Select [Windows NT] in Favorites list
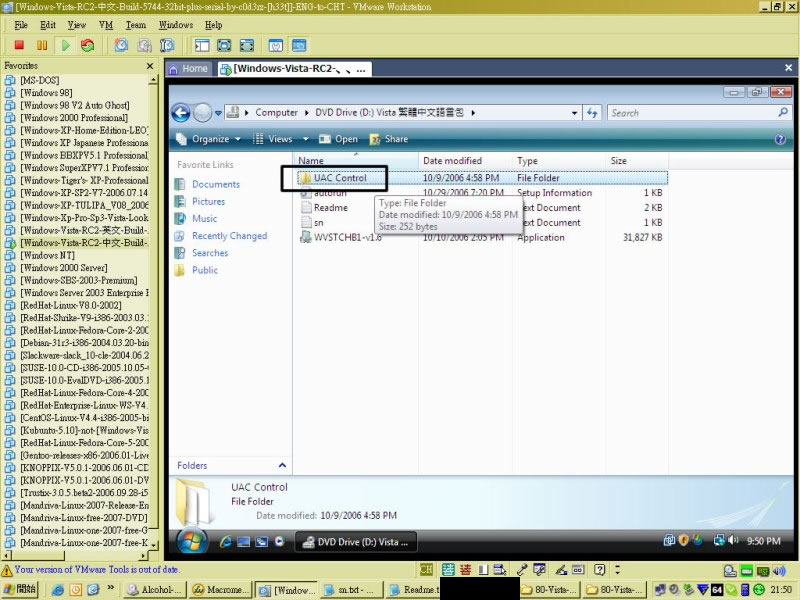The image size is (800, 600). coord(47,255)
